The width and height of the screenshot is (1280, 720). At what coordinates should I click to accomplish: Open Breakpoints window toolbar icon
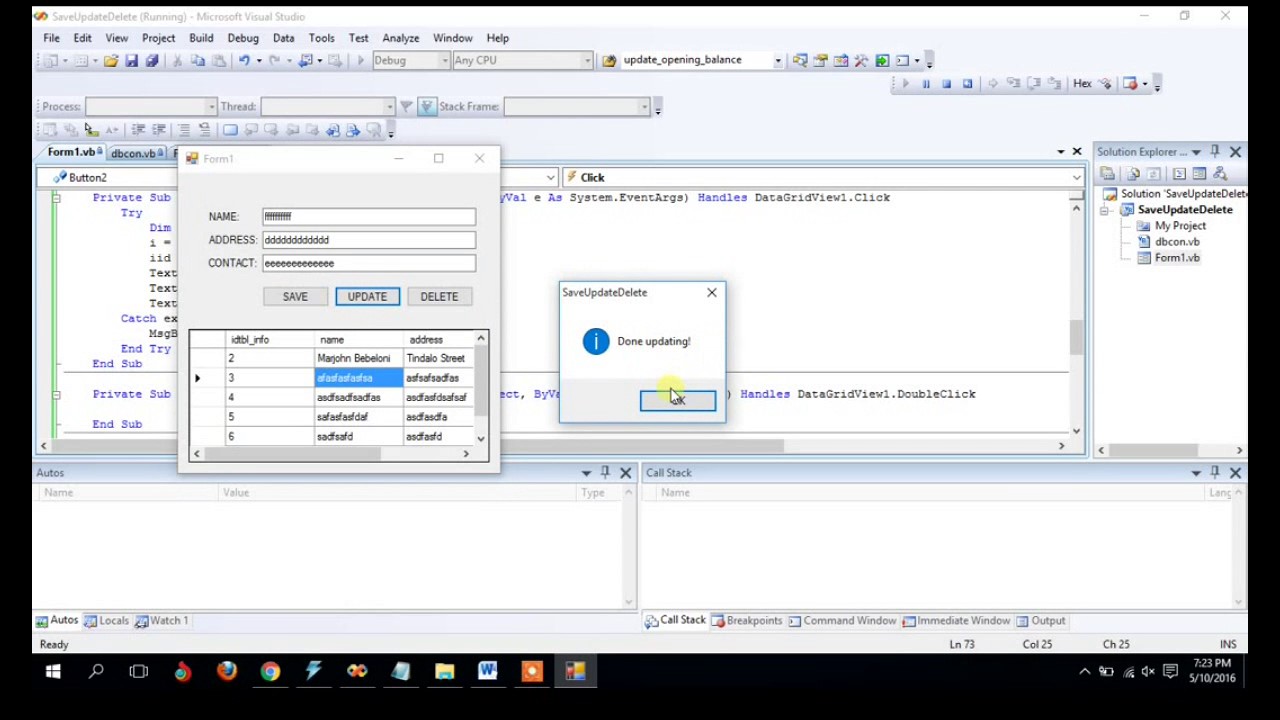(x=1130, y=84)
